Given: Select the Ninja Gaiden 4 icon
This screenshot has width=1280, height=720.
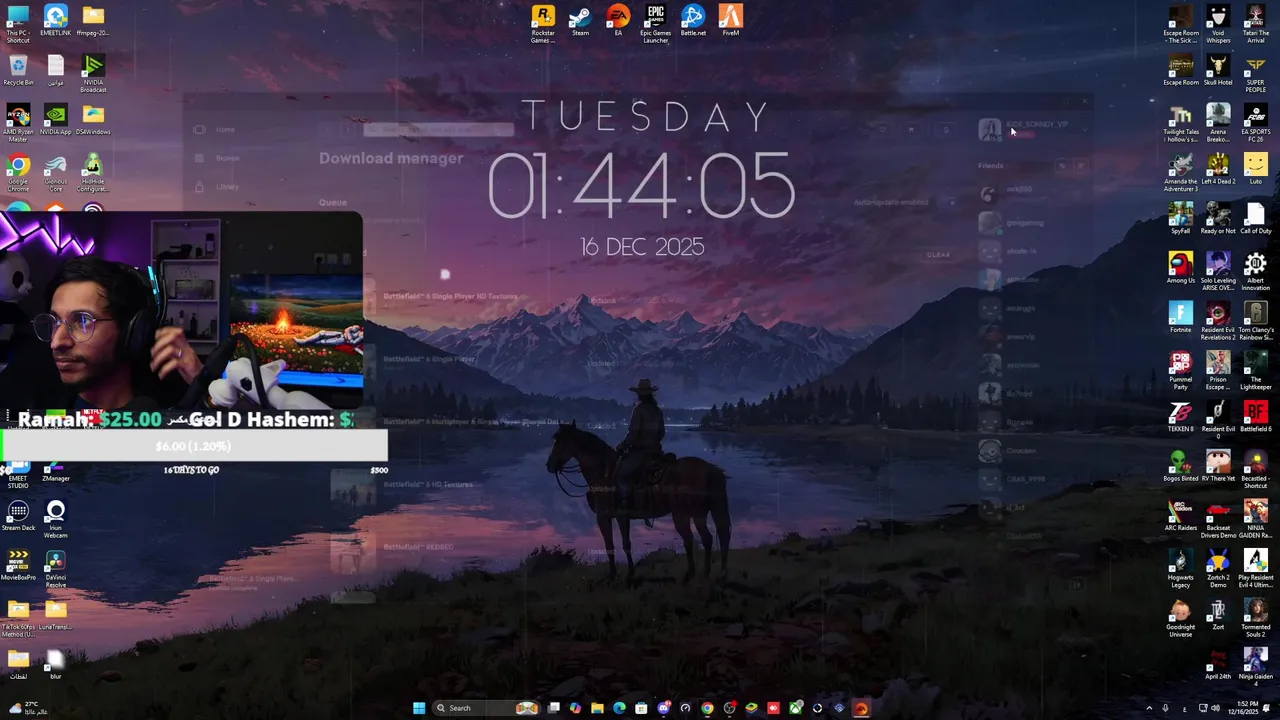Looking at the screenshot, I should pos(1255,668).
